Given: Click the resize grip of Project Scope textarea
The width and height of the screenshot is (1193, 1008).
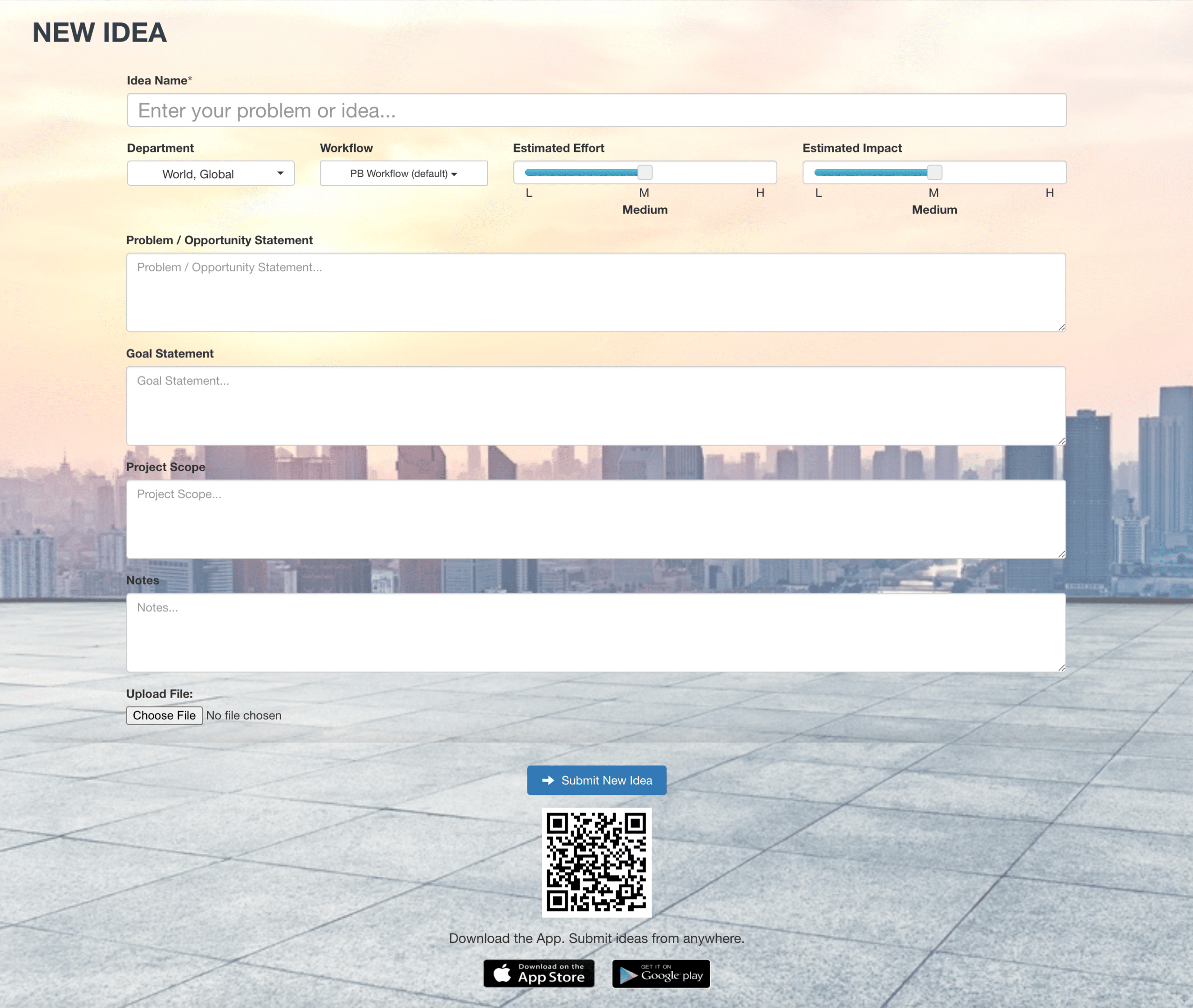Looking at the screenshot, I should (1062, 554).
